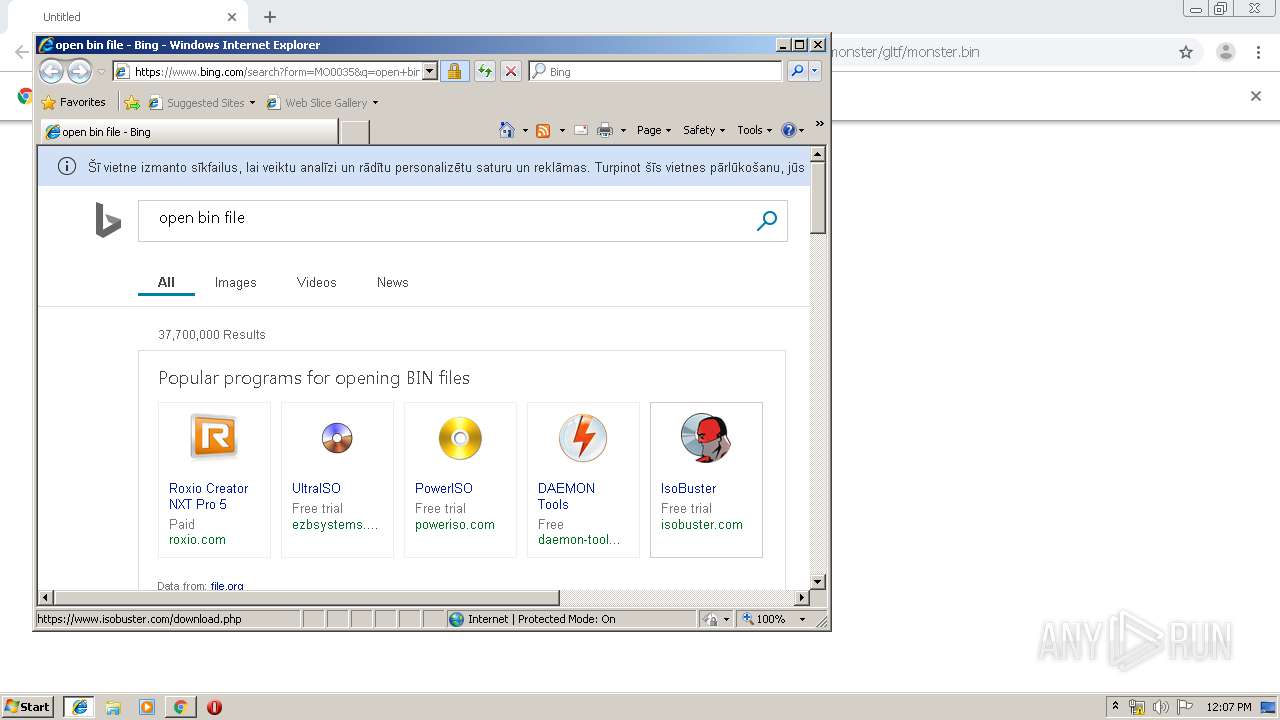Click the IE vertical scrollbar down arrow
Image resolution: width=1280 pixels, height=720 pixels.
point(817,581)
